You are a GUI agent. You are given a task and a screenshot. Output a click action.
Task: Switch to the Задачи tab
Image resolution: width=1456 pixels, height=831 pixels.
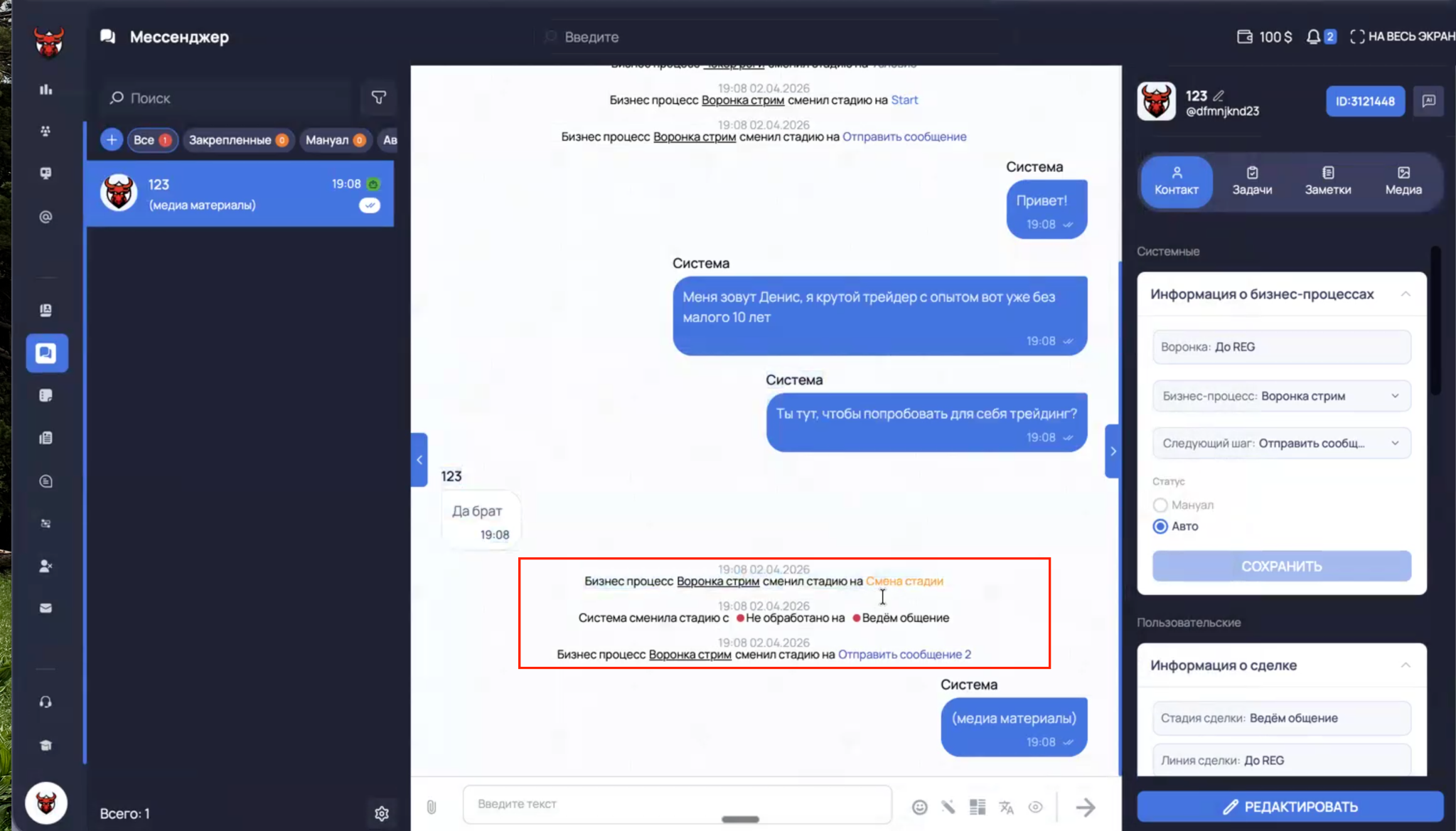pos(1252,181)
